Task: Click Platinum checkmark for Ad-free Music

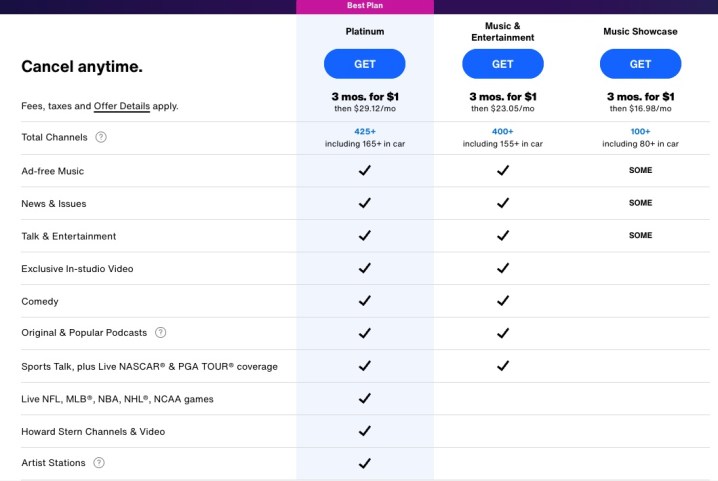Action: pos(364,171)
